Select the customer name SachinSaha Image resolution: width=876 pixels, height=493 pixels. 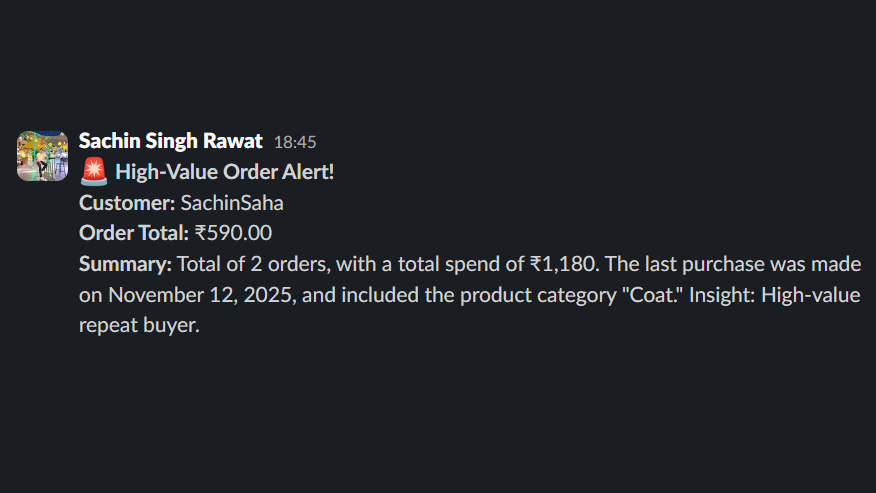pyautogui.click(x=232, y=203)
